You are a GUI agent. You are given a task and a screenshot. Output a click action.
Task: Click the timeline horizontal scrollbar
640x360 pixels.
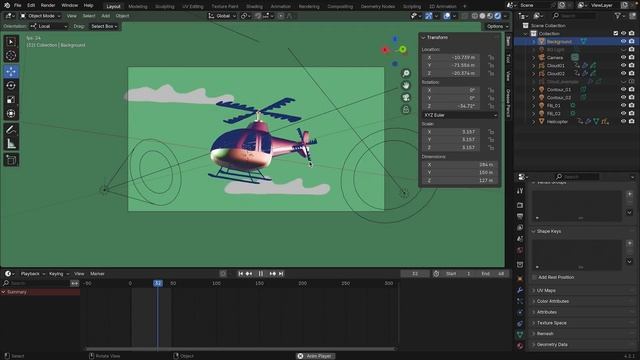(x=241, y=349)
